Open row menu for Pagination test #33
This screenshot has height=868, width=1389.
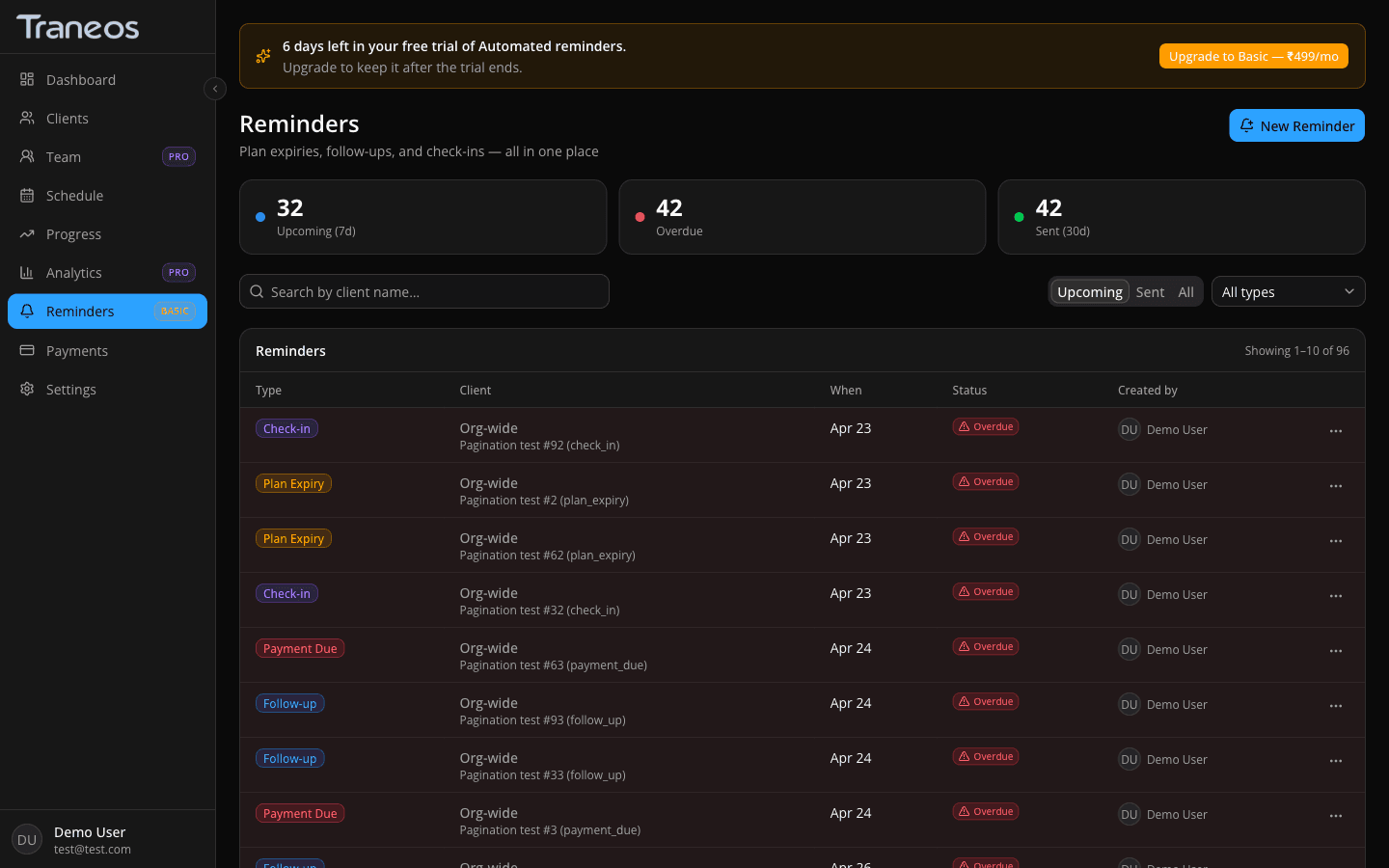pyautogui.click(x=1336, y=761)
